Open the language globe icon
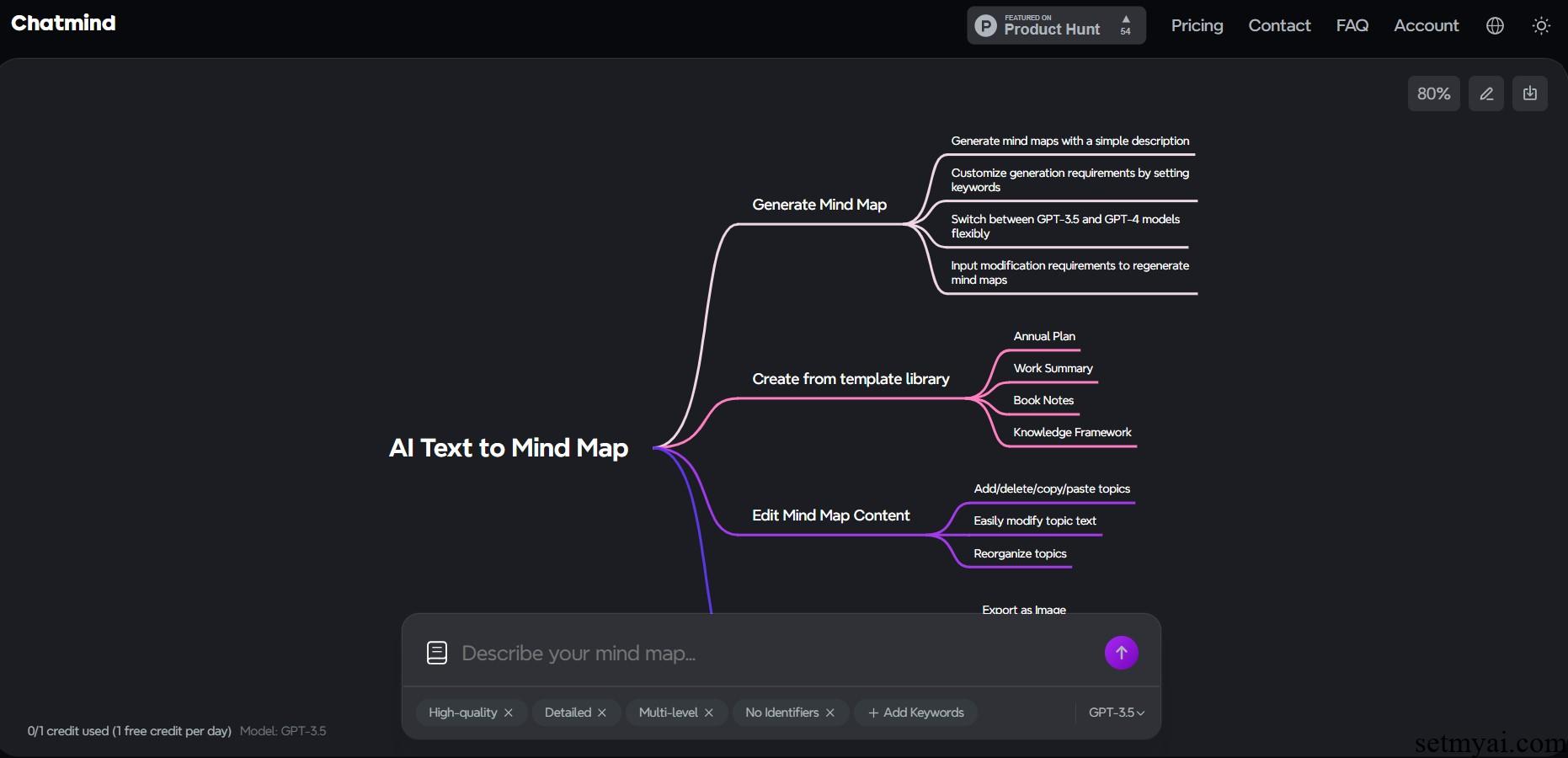The image size is (1568, 758). (x=1495, y=26)
